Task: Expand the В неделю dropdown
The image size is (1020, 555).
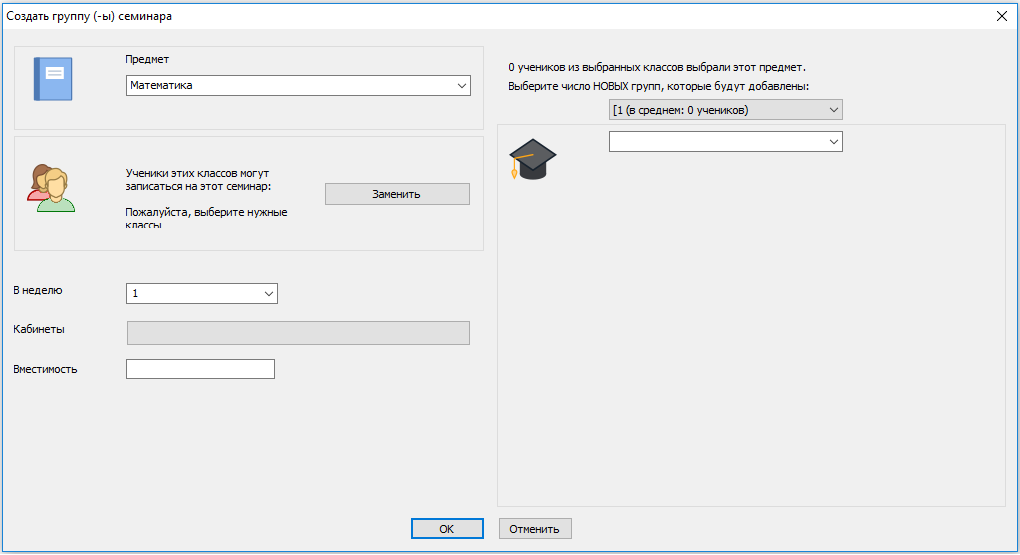Action: tap(201, 294)
